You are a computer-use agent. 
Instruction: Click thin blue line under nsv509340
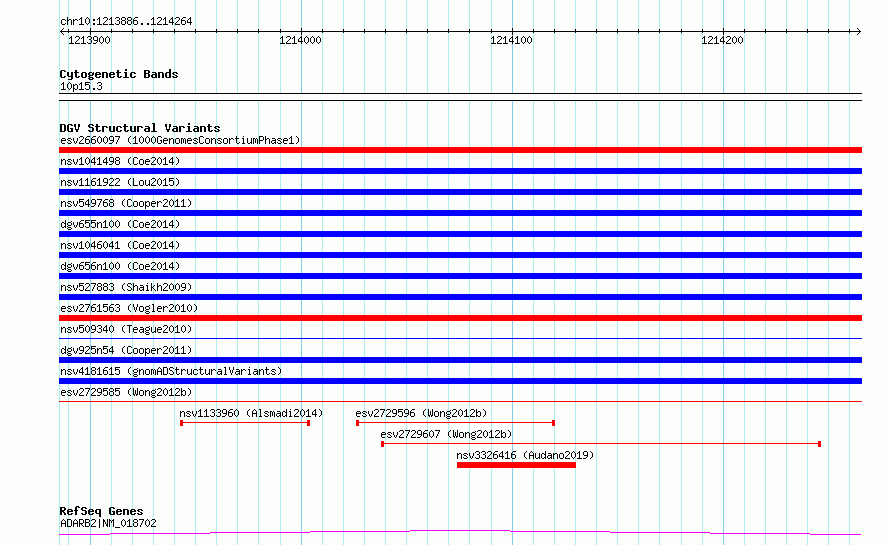[460, 339]
